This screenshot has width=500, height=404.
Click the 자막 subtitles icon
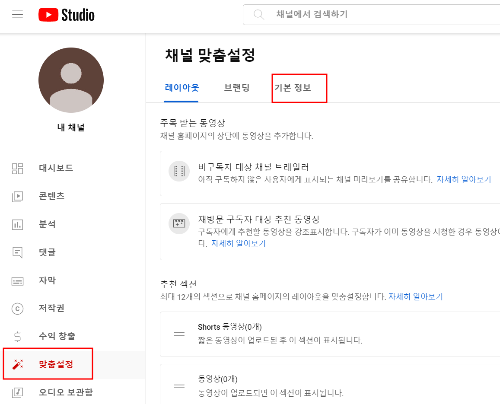click(x=17, y=281)
